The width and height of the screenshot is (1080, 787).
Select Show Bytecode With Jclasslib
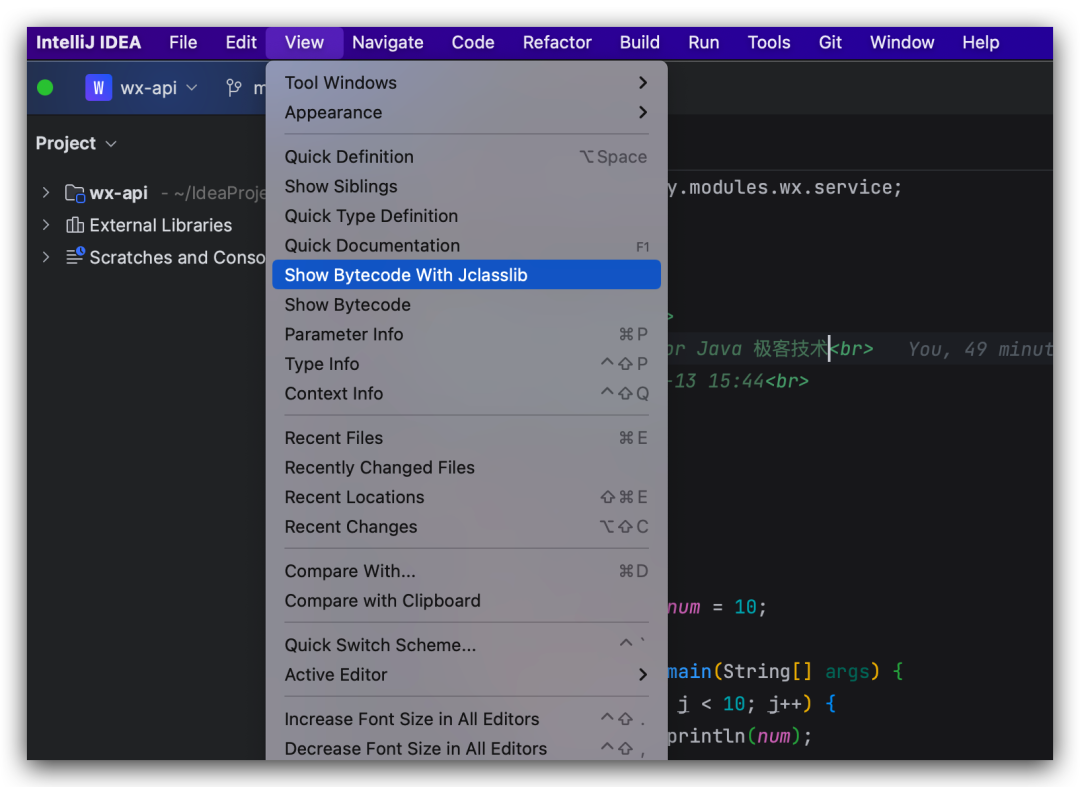click(x=406, y=274)
